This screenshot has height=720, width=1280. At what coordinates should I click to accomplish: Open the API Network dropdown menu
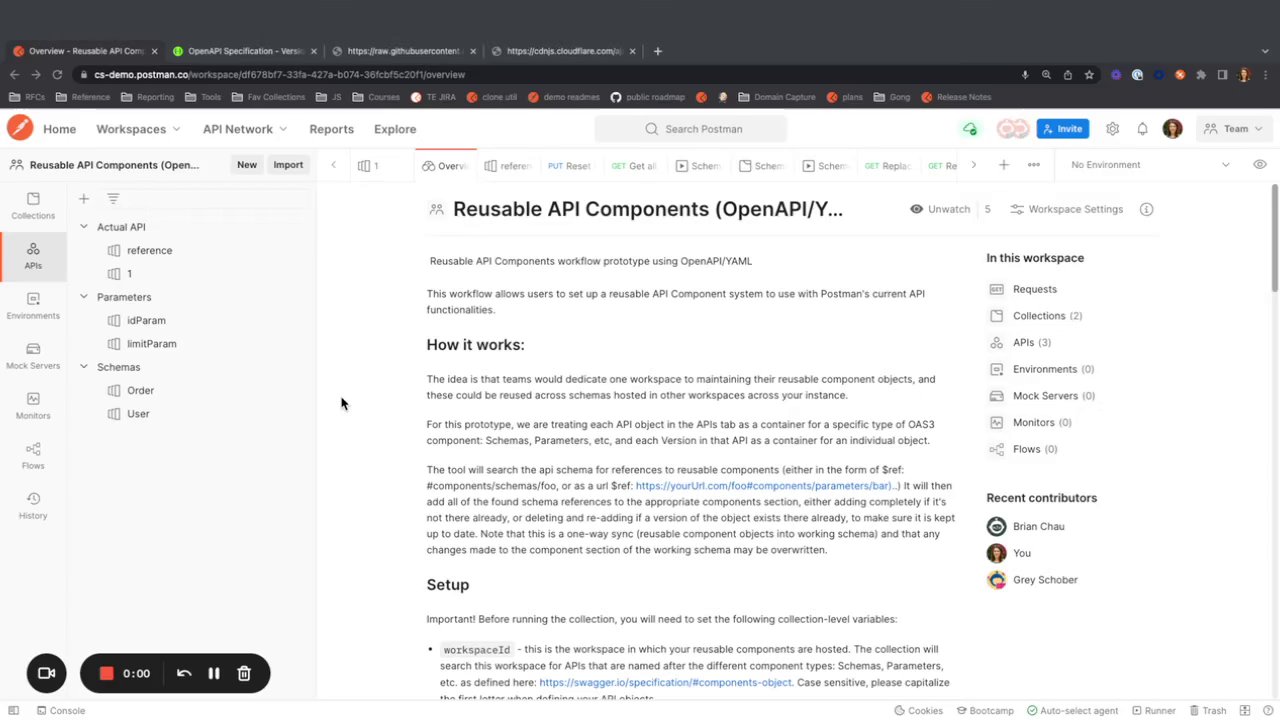pos(245,129)
